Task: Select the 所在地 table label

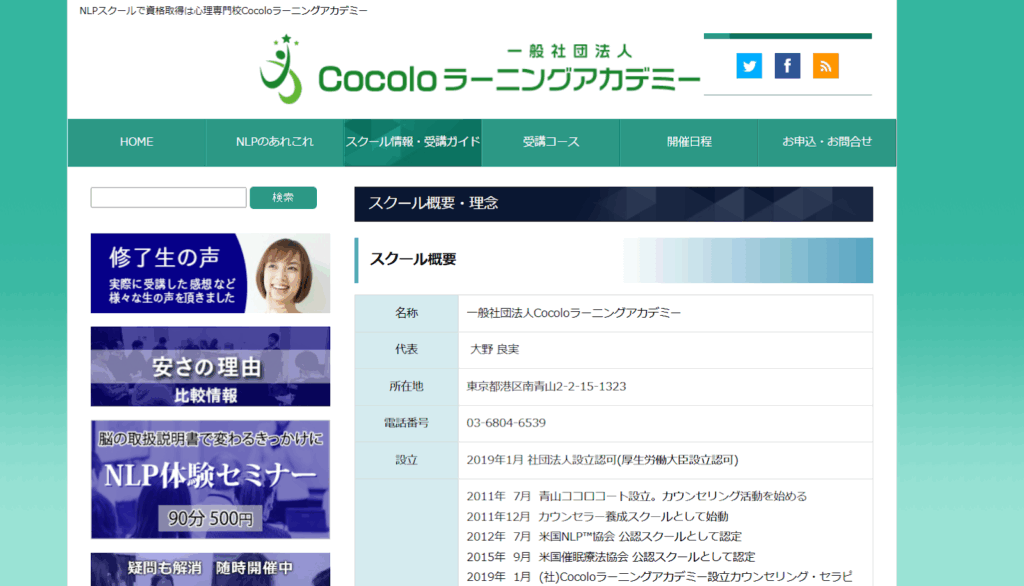Action: click(406, 387)
